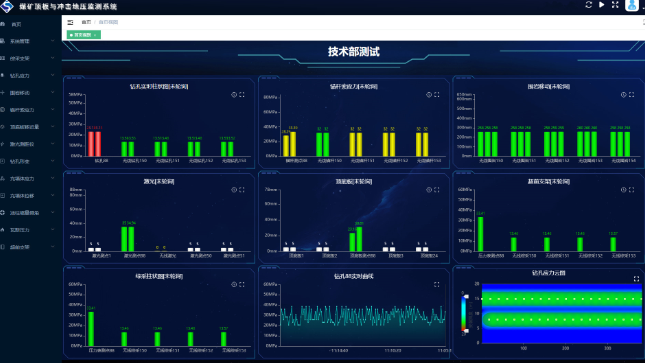This screenshot has width=645, height=363.
Task: Click the 首页 breadcrumb link
Action: [x=86, y=22]
